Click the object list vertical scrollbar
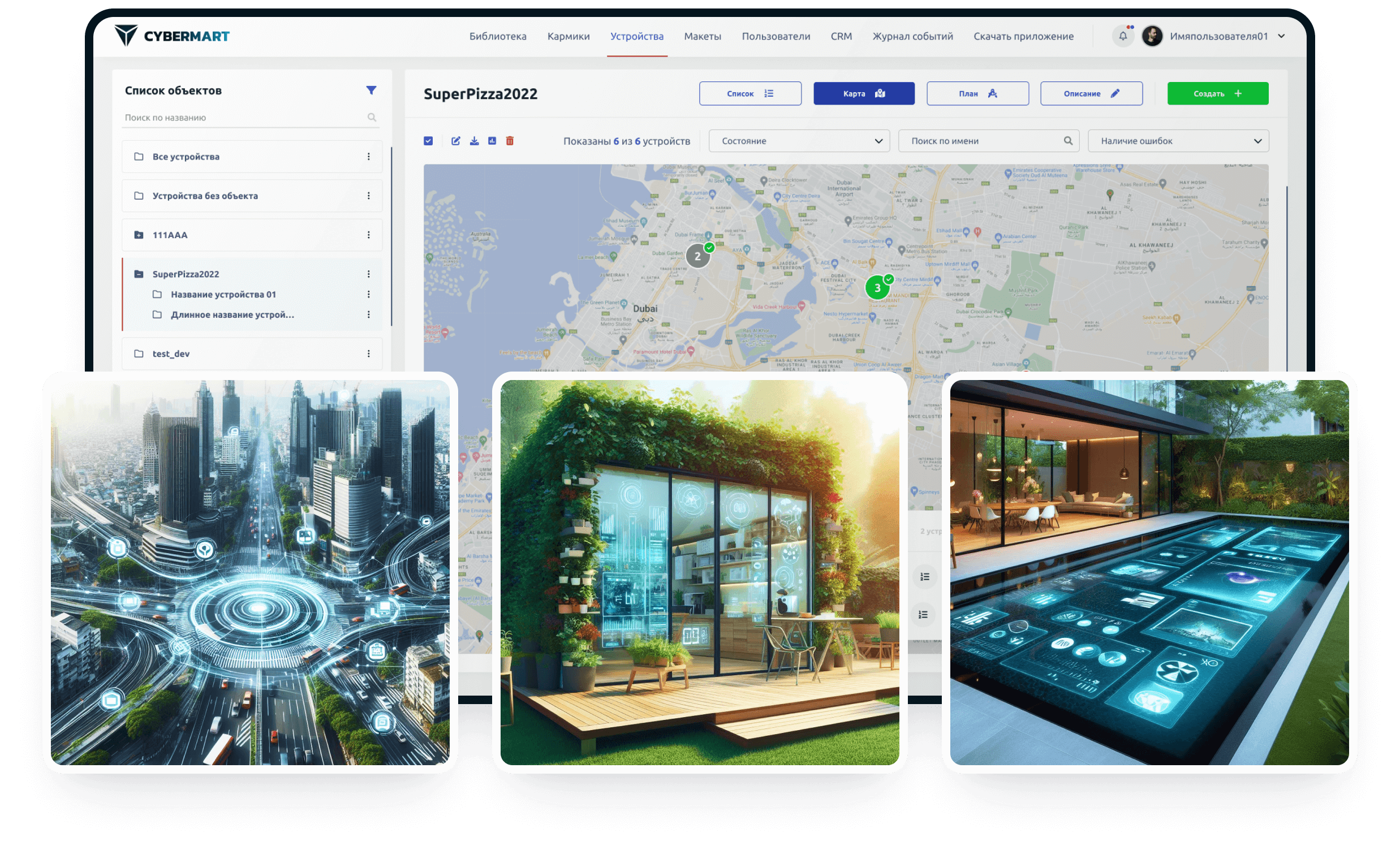The image size is (1400, 850). tap(391, 236)
